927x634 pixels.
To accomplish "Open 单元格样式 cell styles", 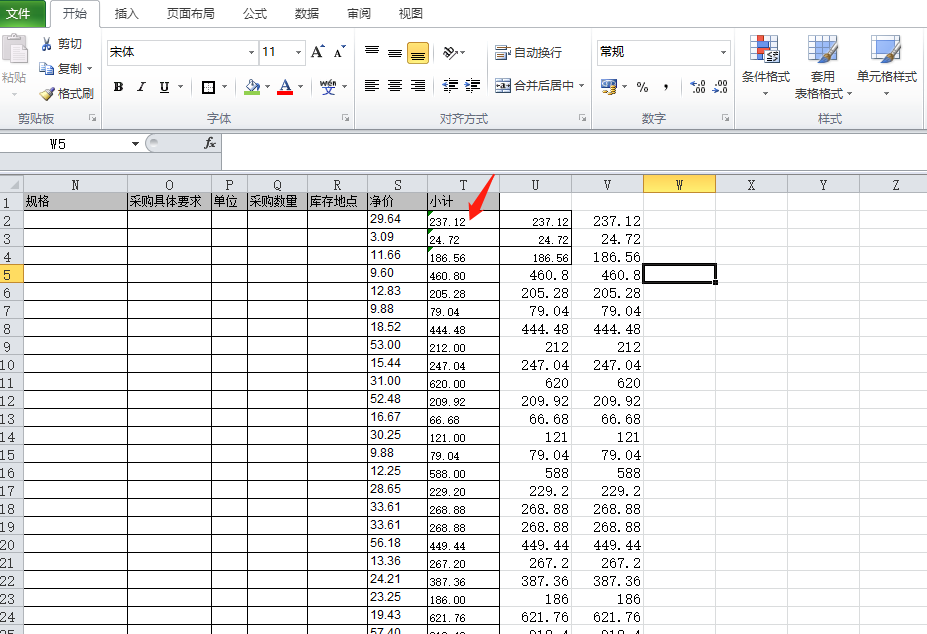I will point(887,66).
